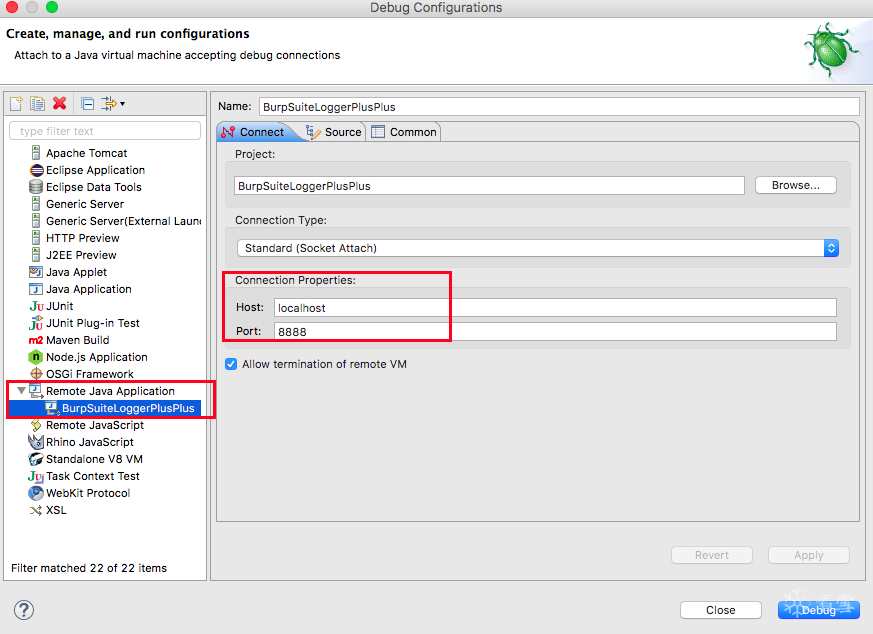Click the Debug button
873x634 pixels.
[818, 610]
